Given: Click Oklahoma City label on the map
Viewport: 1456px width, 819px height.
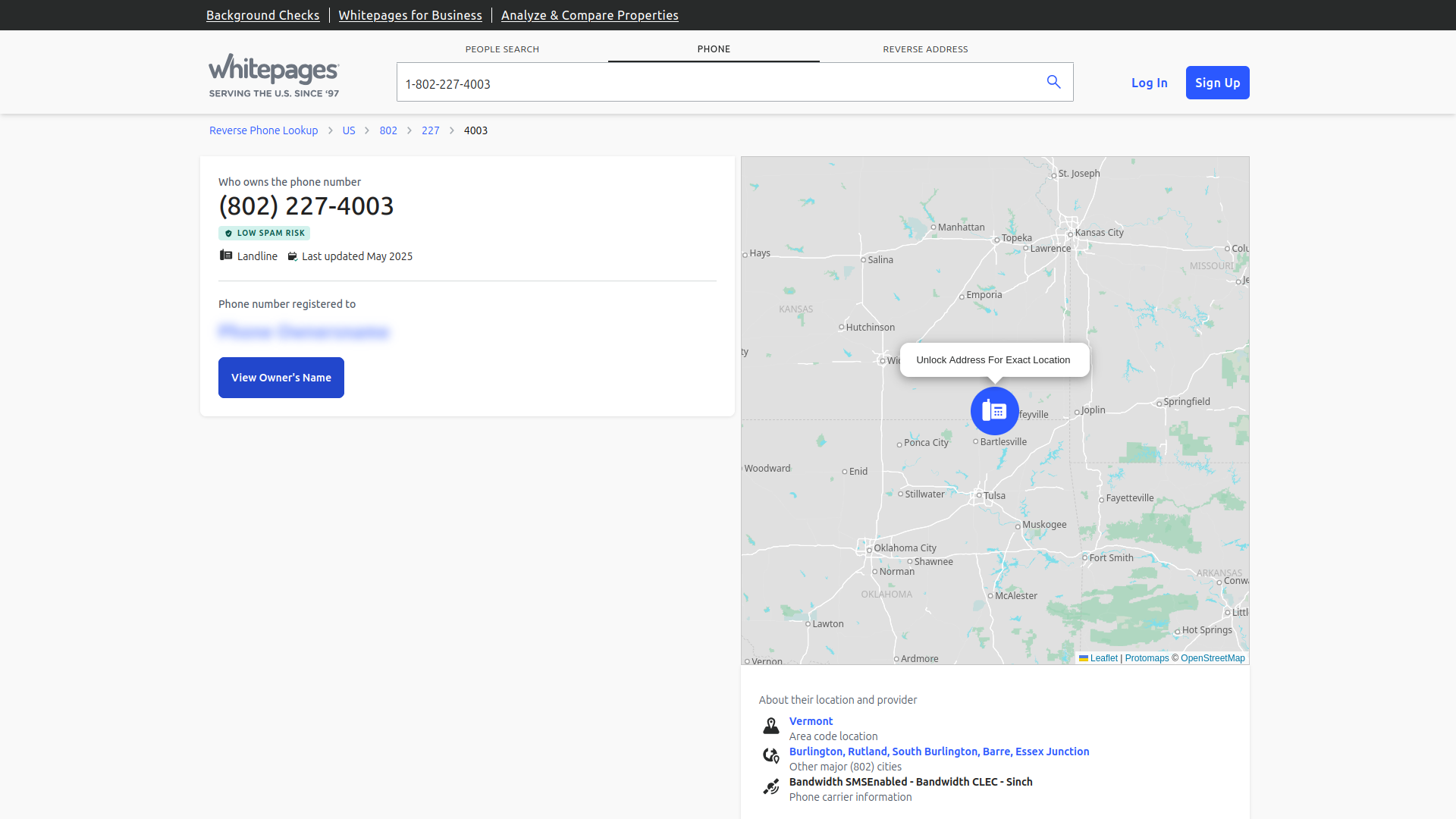Looking at the screenshot, I should pyautogui.click(x=905, y=548).
